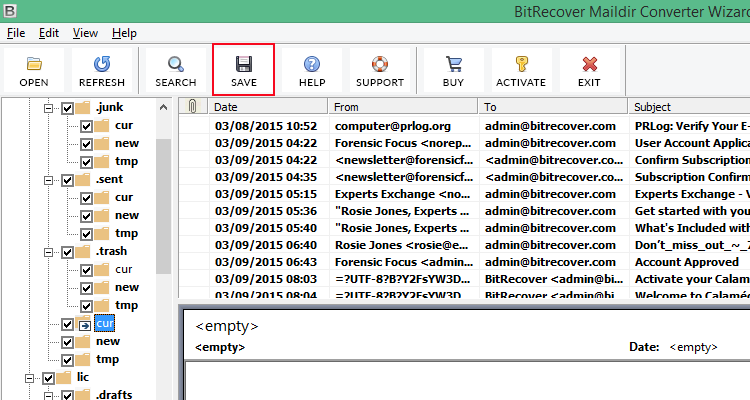Collapse the .junk tree node
The width and height of the screenshot is (750, 400).
pyautogui.click(x=48, y=109)
